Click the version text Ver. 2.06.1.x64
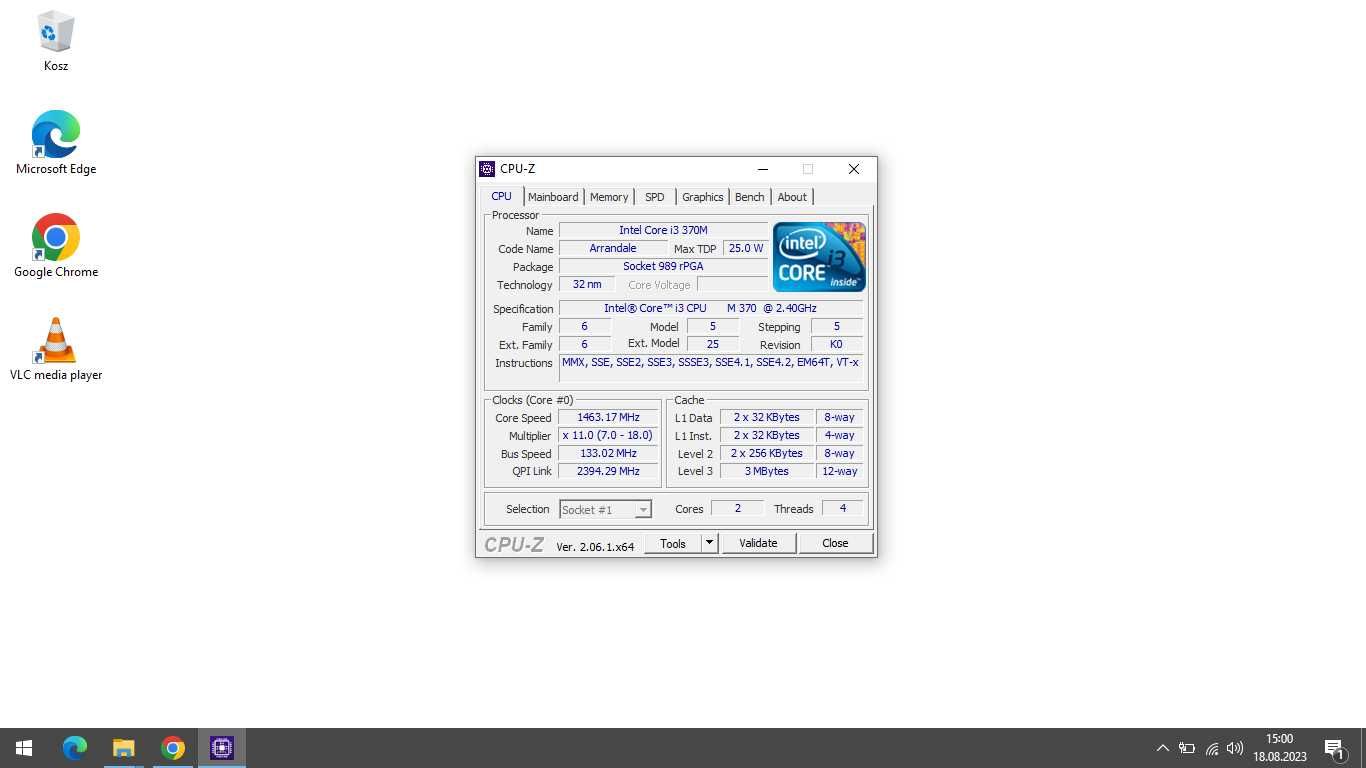Viewport: 1366px width, 768px height. click(x=595, y=547)
